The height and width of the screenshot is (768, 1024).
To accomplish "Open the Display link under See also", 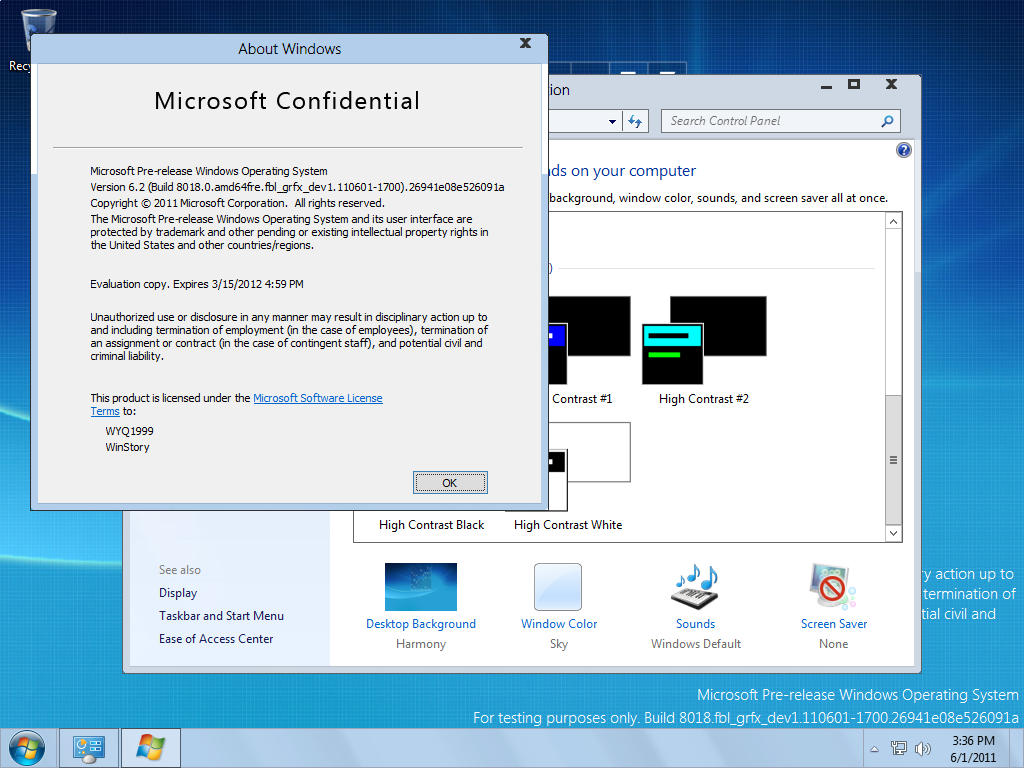I will [x=178, y=593].
